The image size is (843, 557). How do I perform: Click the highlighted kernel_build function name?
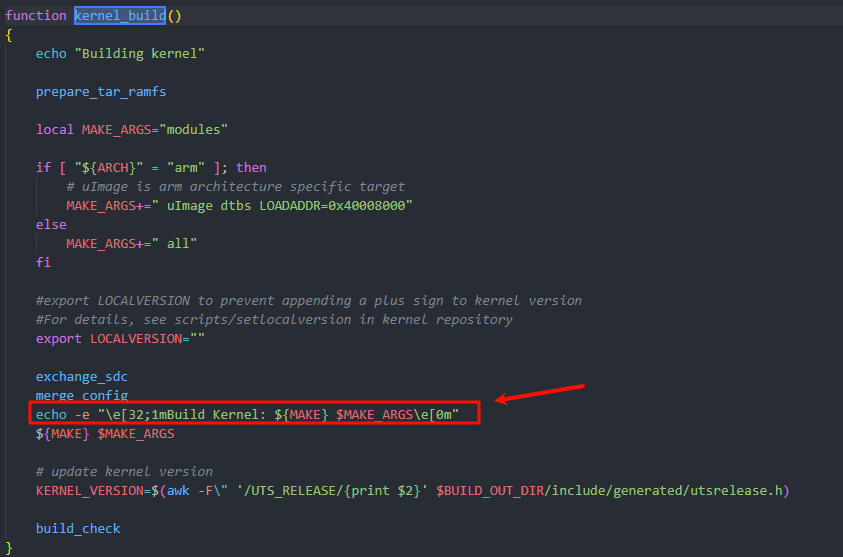click(119, 15)
